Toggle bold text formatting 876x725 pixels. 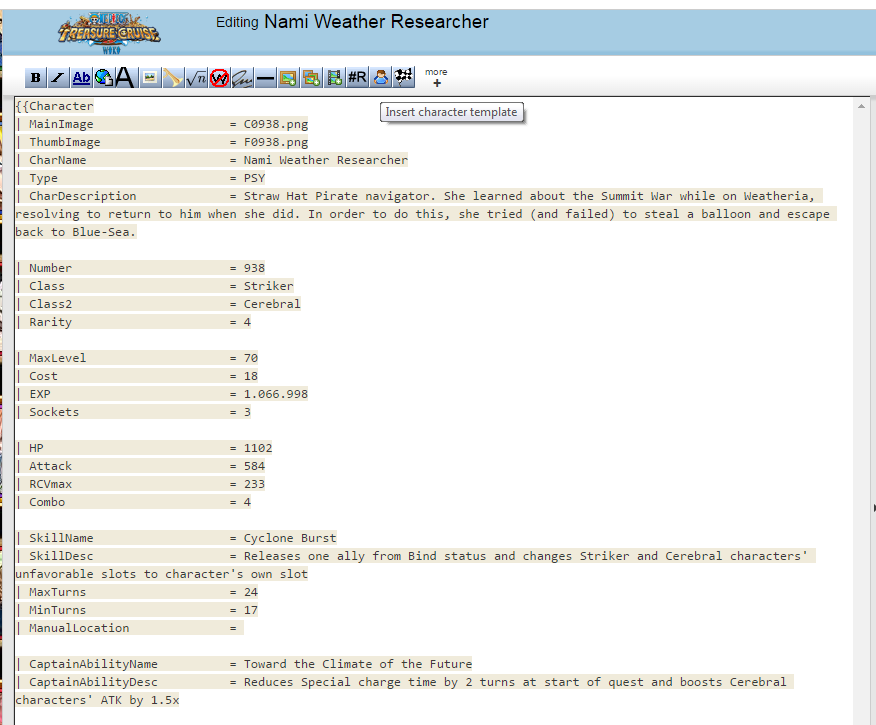pyautogui.click(x=36, y=78)
